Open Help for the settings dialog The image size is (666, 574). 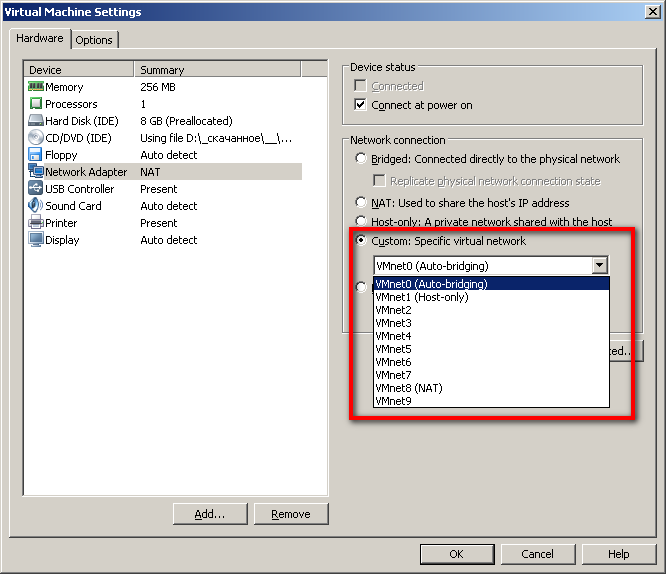coord(619,554)
